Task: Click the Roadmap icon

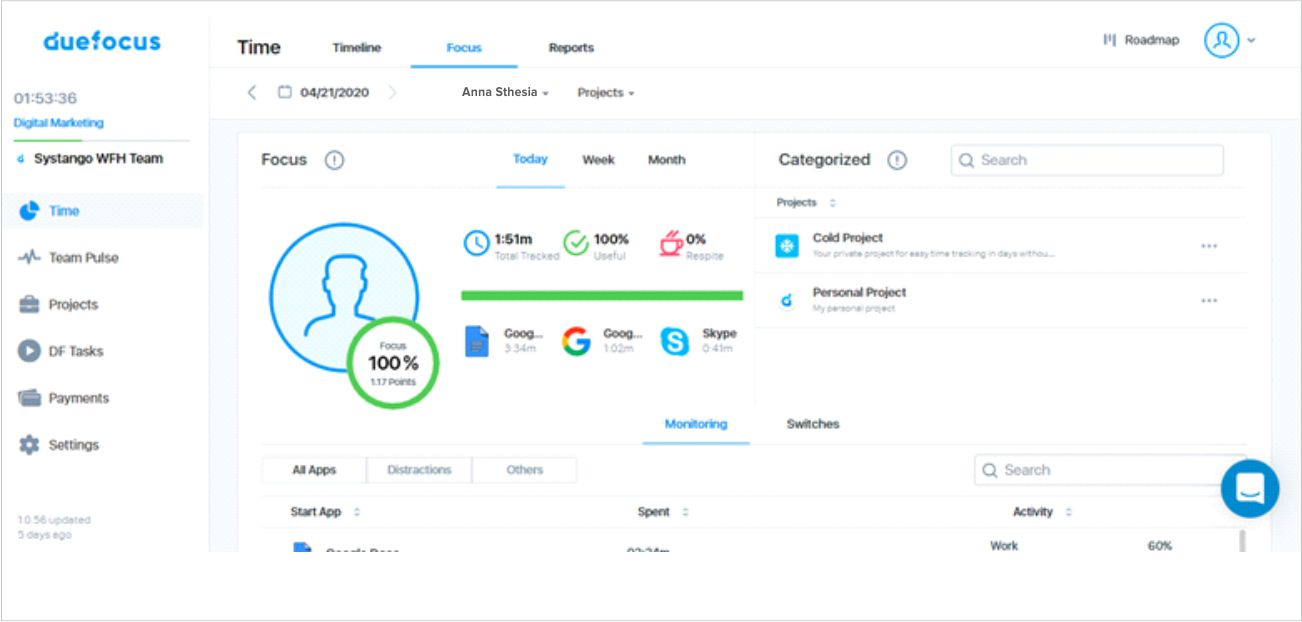Action: point(1109,40)
